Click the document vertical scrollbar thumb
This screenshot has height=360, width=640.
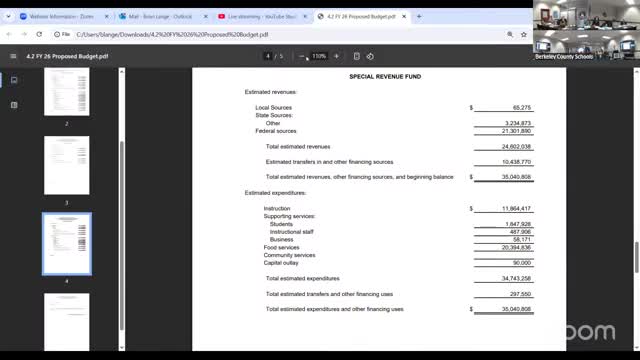[x=636, y=257]
